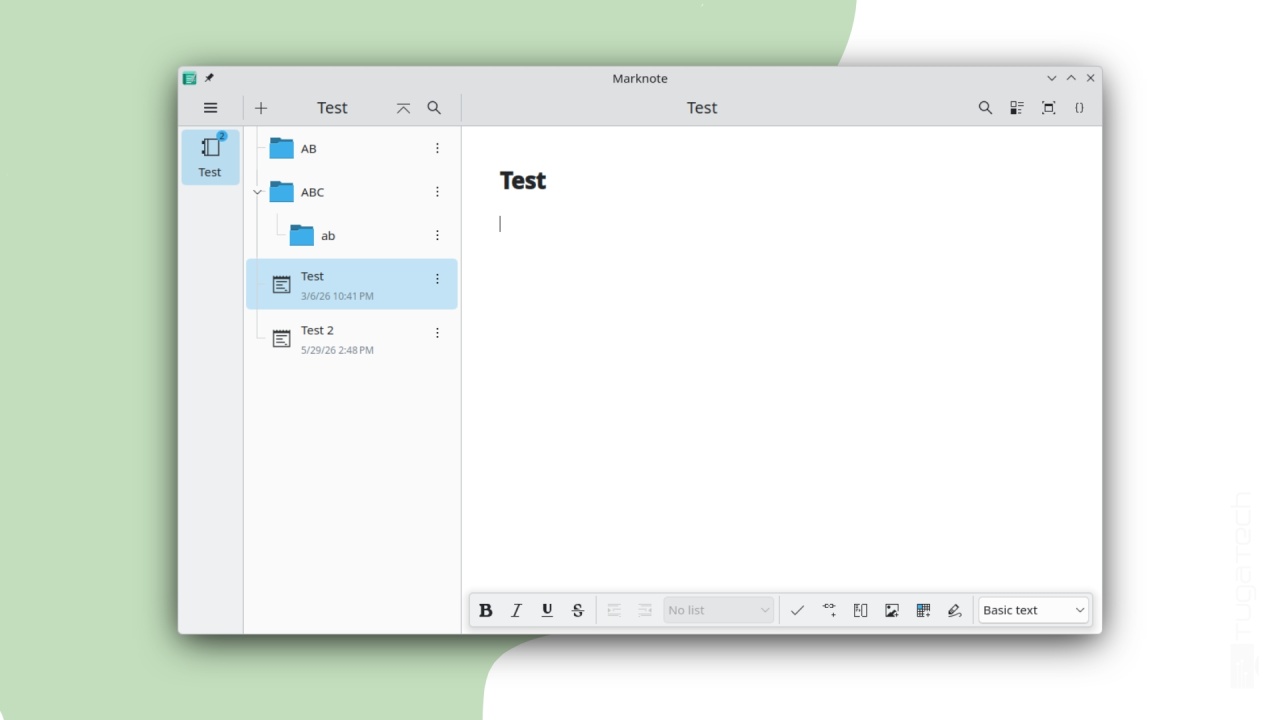Select the Test notebook in left rail

point(210,157)
